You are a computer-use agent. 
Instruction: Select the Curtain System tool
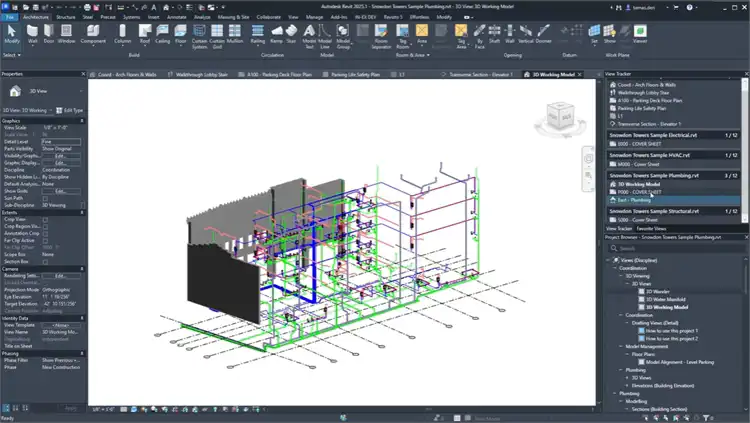(199, 36)
